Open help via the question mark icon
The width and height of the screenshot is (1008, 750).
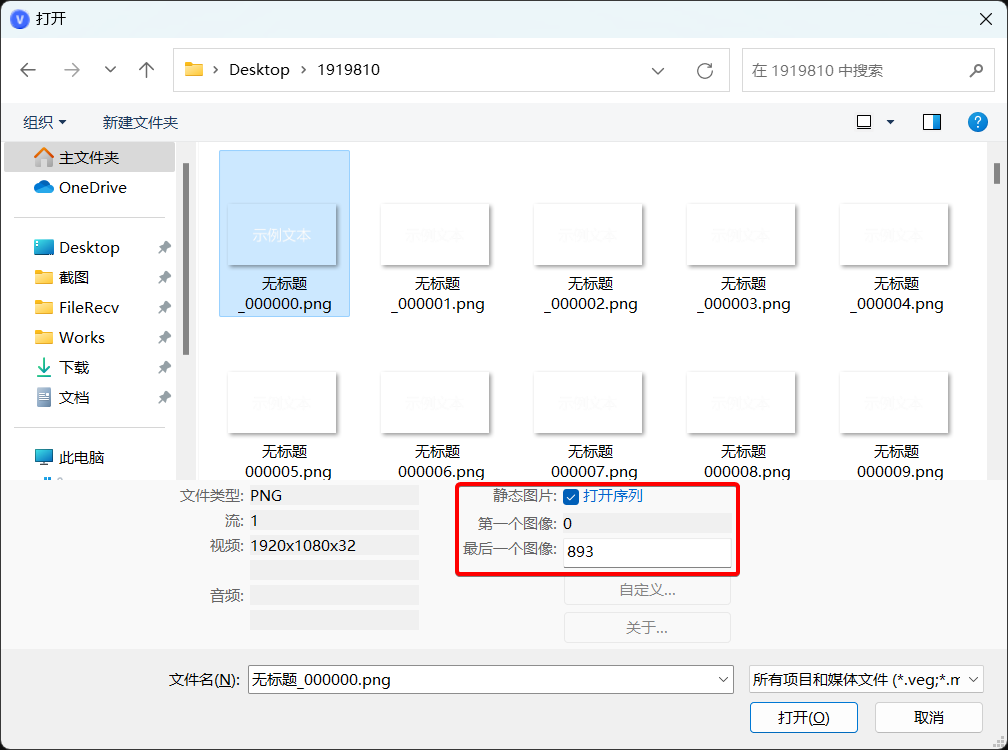click(977, 121)
